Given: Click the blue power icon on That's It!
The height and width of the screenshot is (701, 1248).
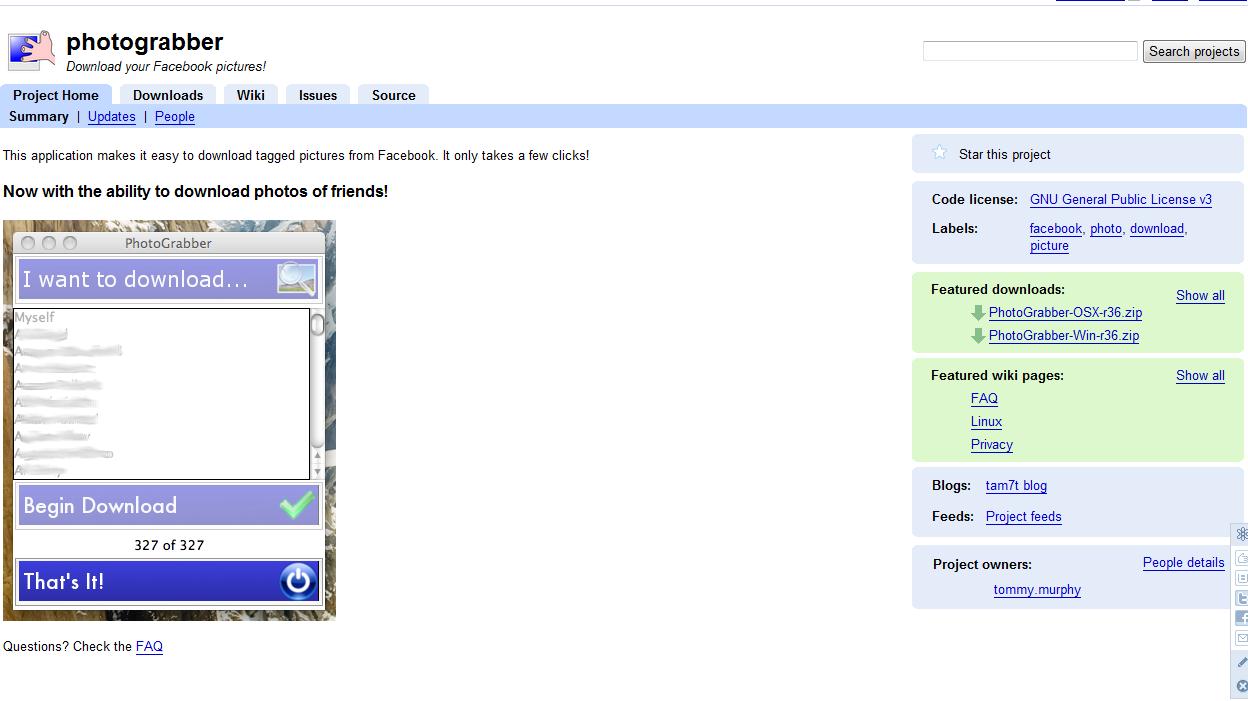Looking at the screenshot, I should pyautogui.click(x=298, y=581).
